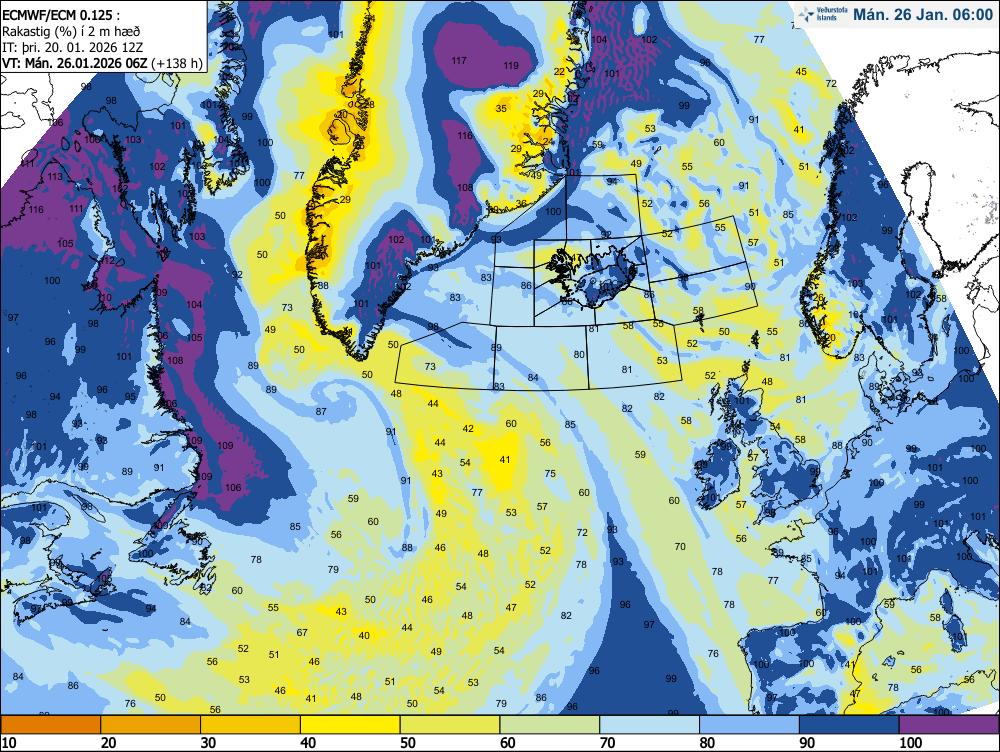Click the humidity value 87 near the swirl
Viewport: 1000px width, 752px height.
point(321,411)
